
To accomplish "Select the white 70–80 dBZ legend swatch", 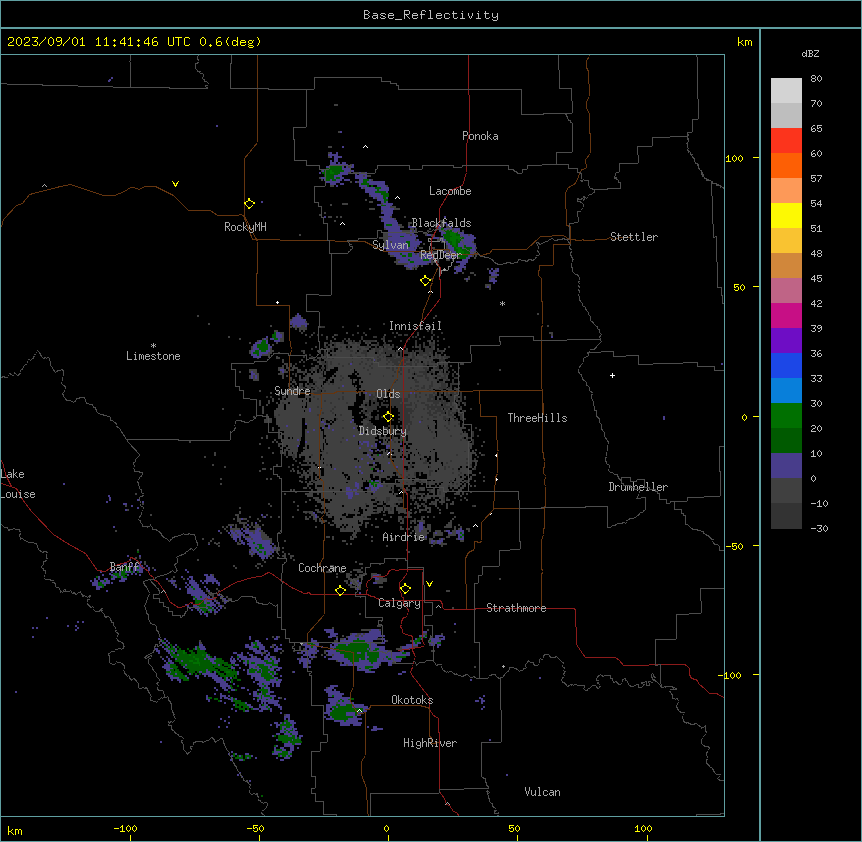I will pyautogui.click(x=786, y=91).
